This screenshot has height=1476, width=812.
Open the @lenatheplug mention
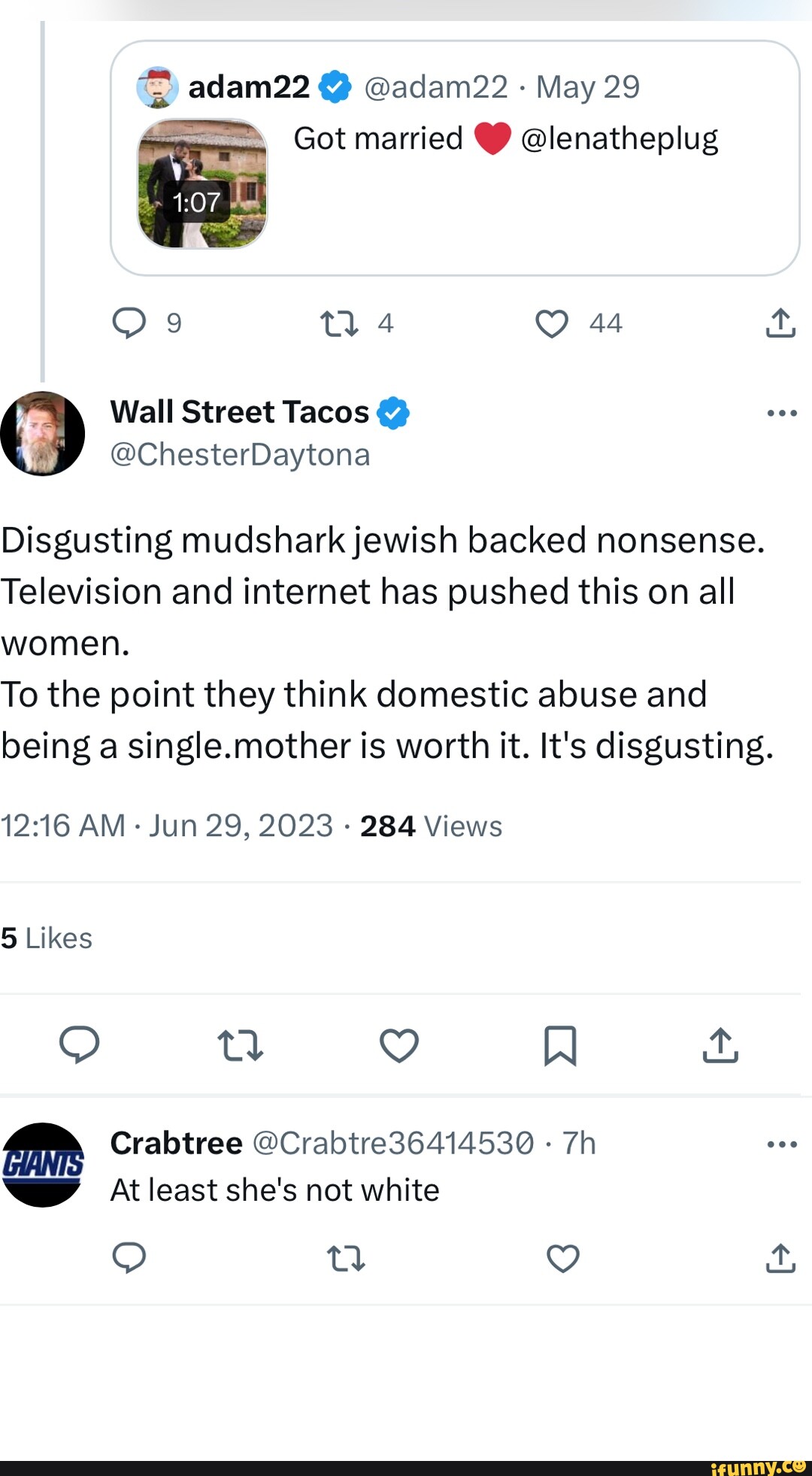[x=619, y=139]
